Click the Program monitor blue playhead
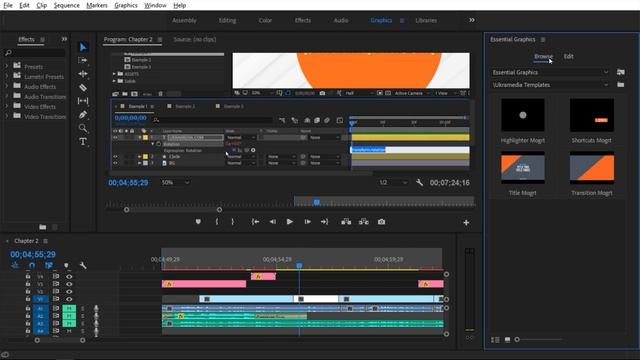The width and height of the screenshot is (640, 360). tap(317, 202)
